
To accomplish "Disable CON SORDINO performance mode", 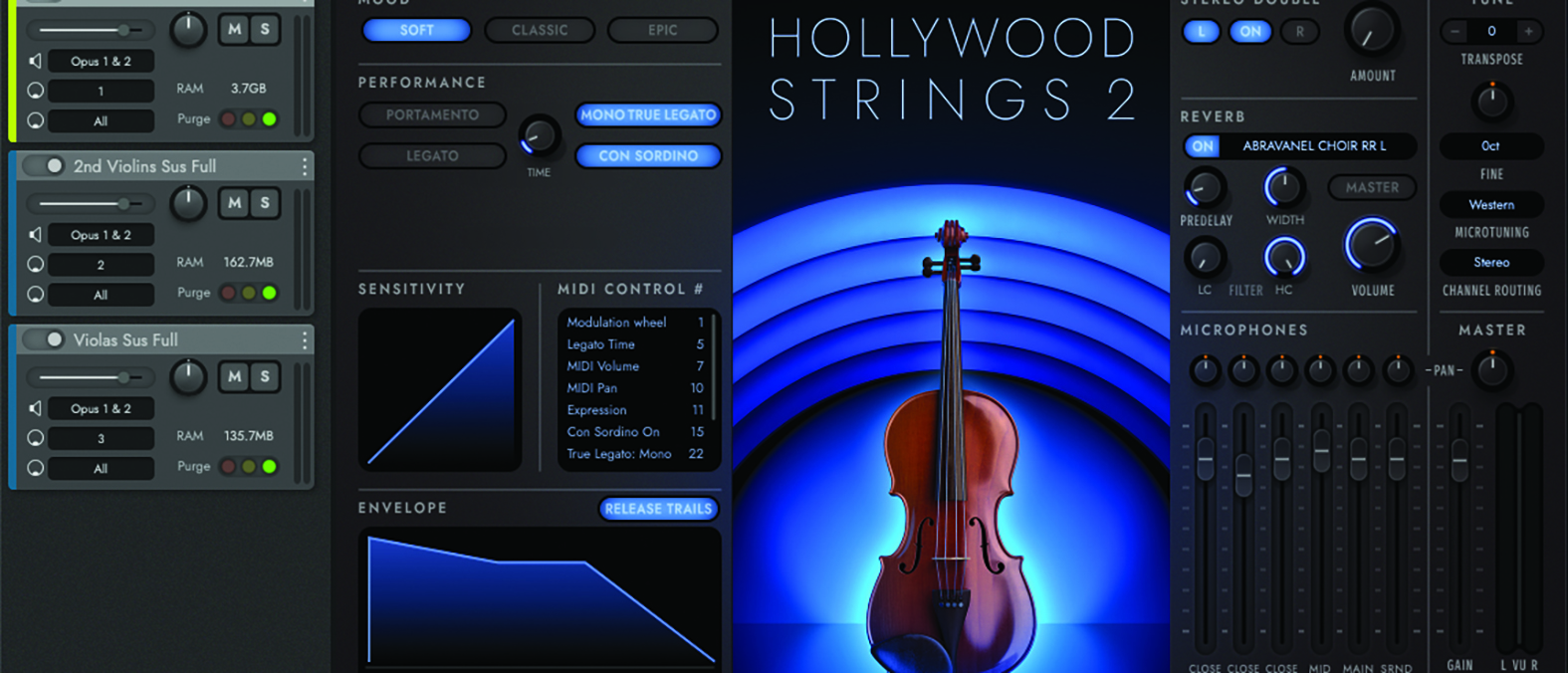I will pyautogui.click(x=648, y=156).
